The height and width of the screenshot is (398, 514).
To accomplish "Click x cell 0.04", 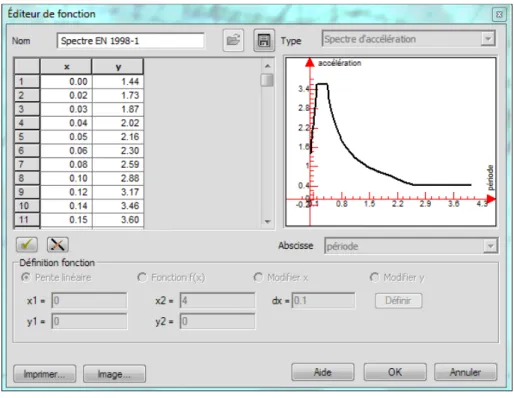I will click(66, 123).
